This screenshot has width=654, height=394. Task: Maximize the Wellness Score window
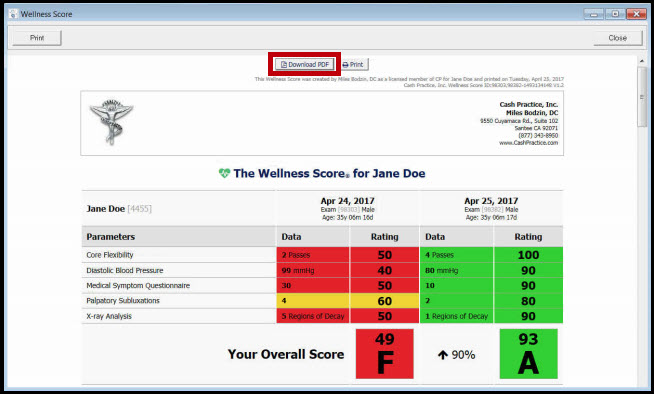coord(615,14)
